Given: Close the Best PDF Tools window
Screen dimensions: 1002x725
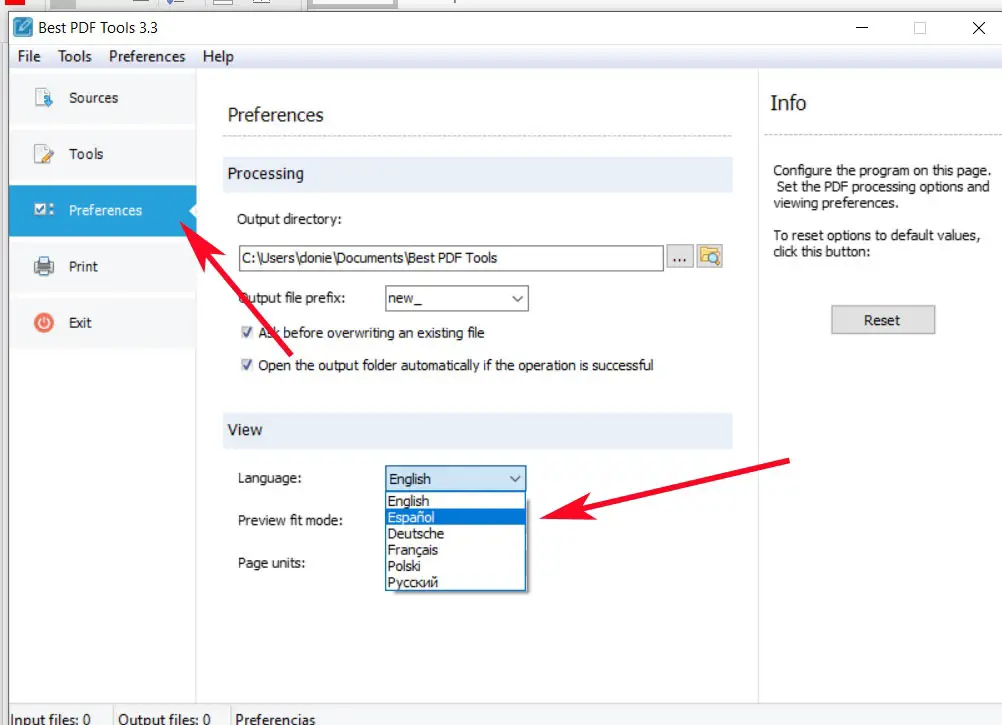Looking at the screenshot, I should coord(978,27).
